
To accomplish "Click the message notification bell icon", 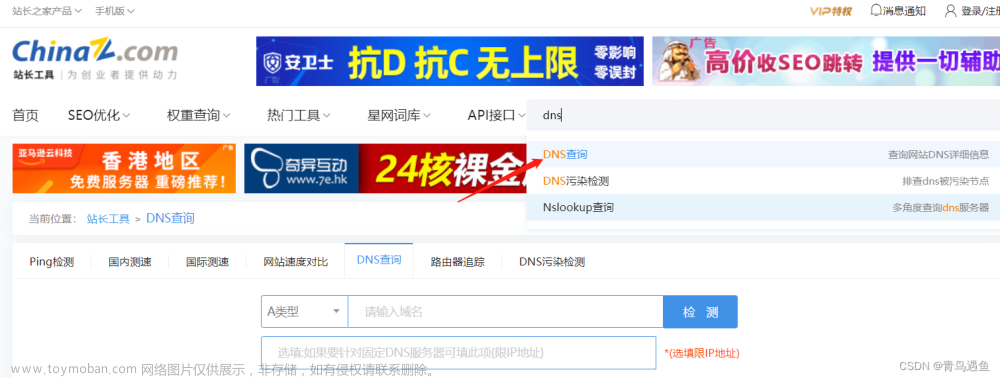I will coord(876,10).
